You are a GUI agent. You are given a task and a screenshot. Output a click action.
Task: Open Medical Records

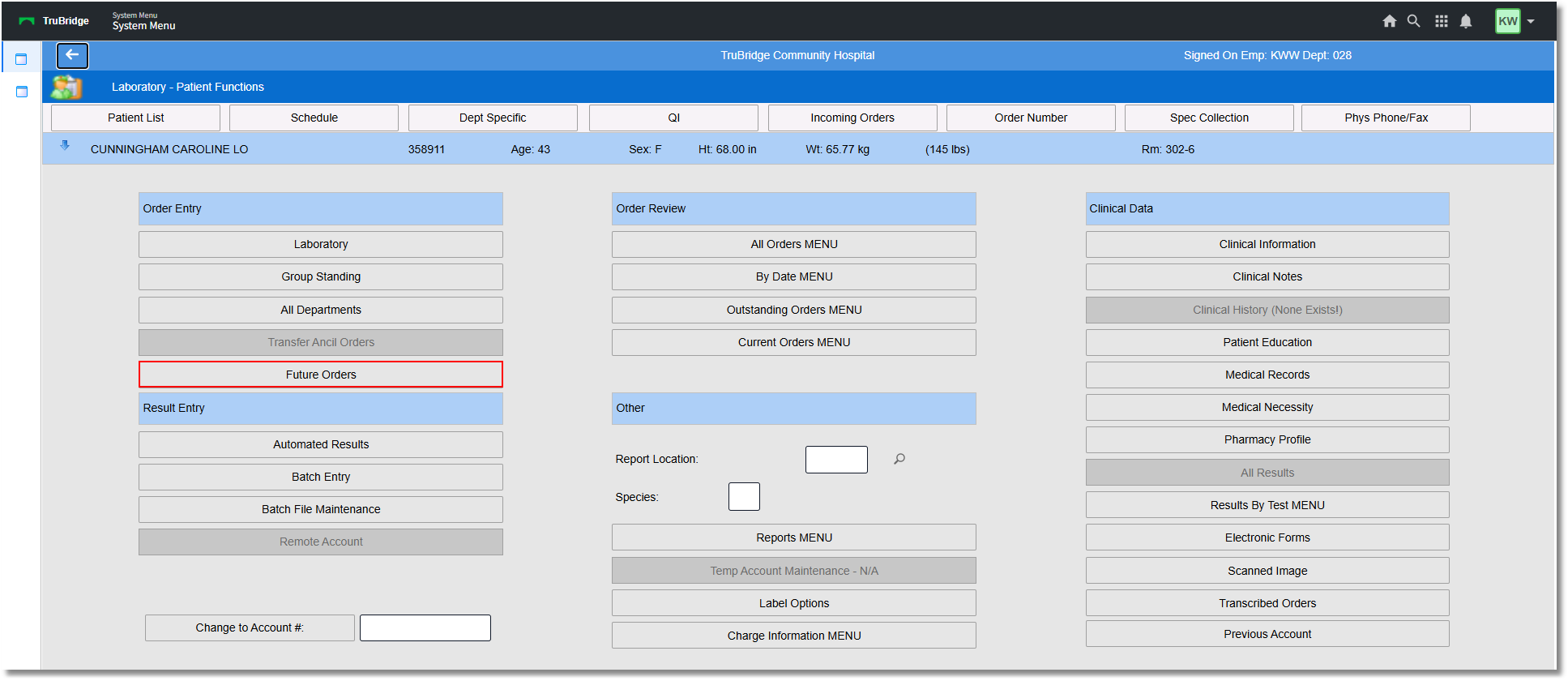pyautogui.click(x=1267, y=375)
